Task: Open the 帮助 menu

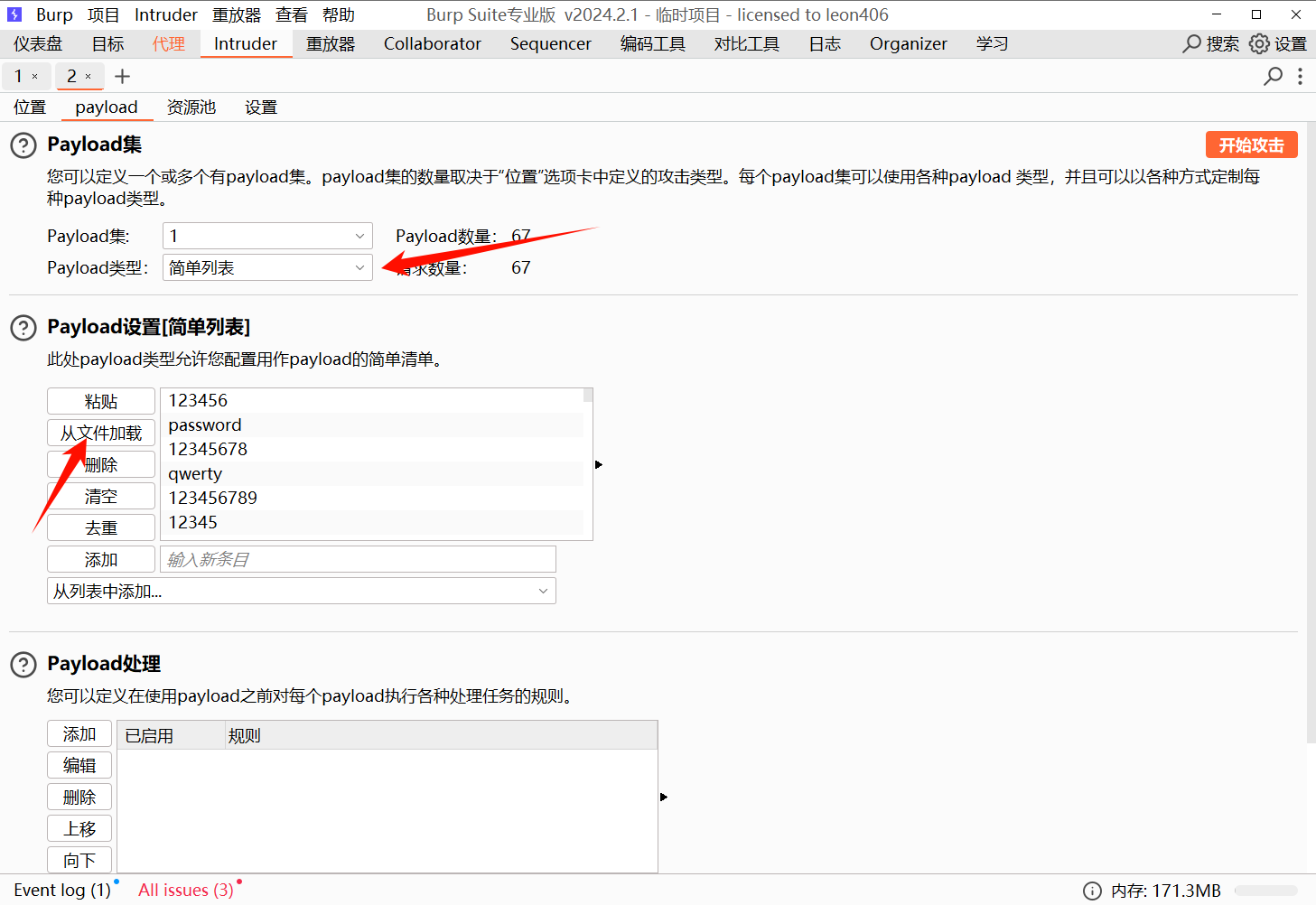Action: (x=339, y=14)
